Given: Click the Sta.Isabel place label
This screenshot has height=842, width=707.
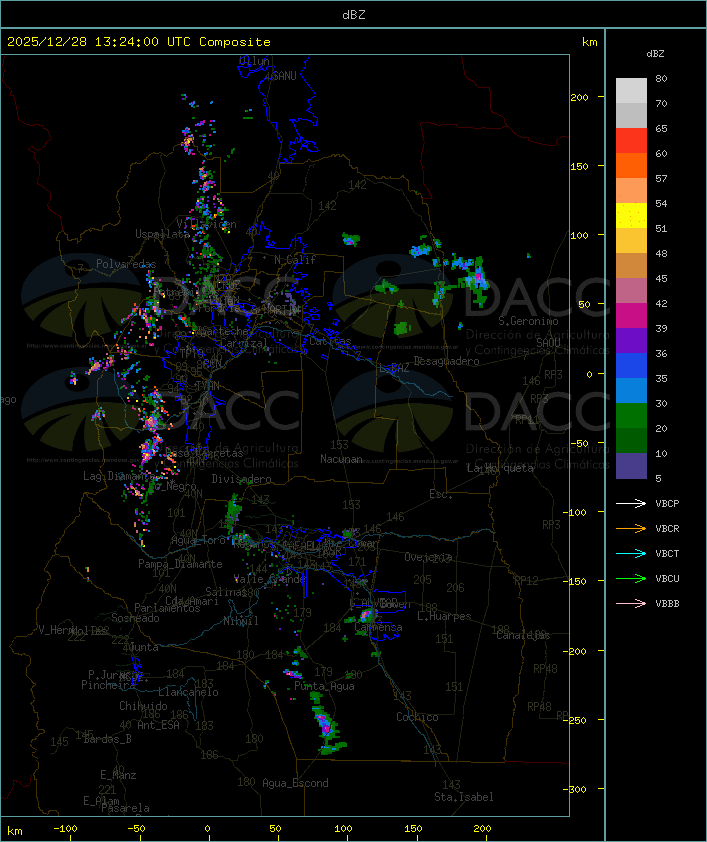Looking at the screenshot, I should 463,797.
